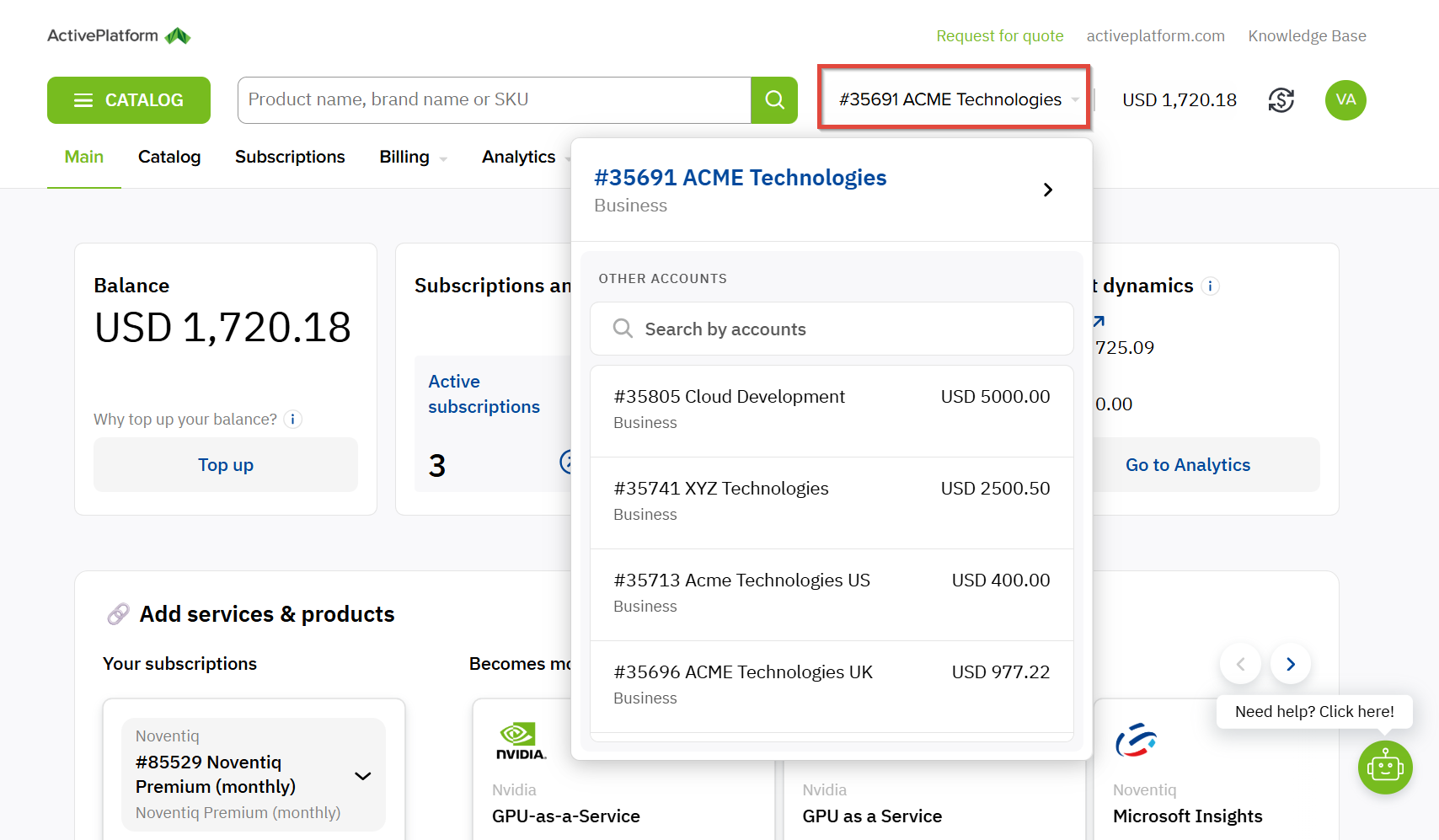Click the 'Why top up your balance?' text
This screenshot has height=840, width=1439.
point(185,420)
